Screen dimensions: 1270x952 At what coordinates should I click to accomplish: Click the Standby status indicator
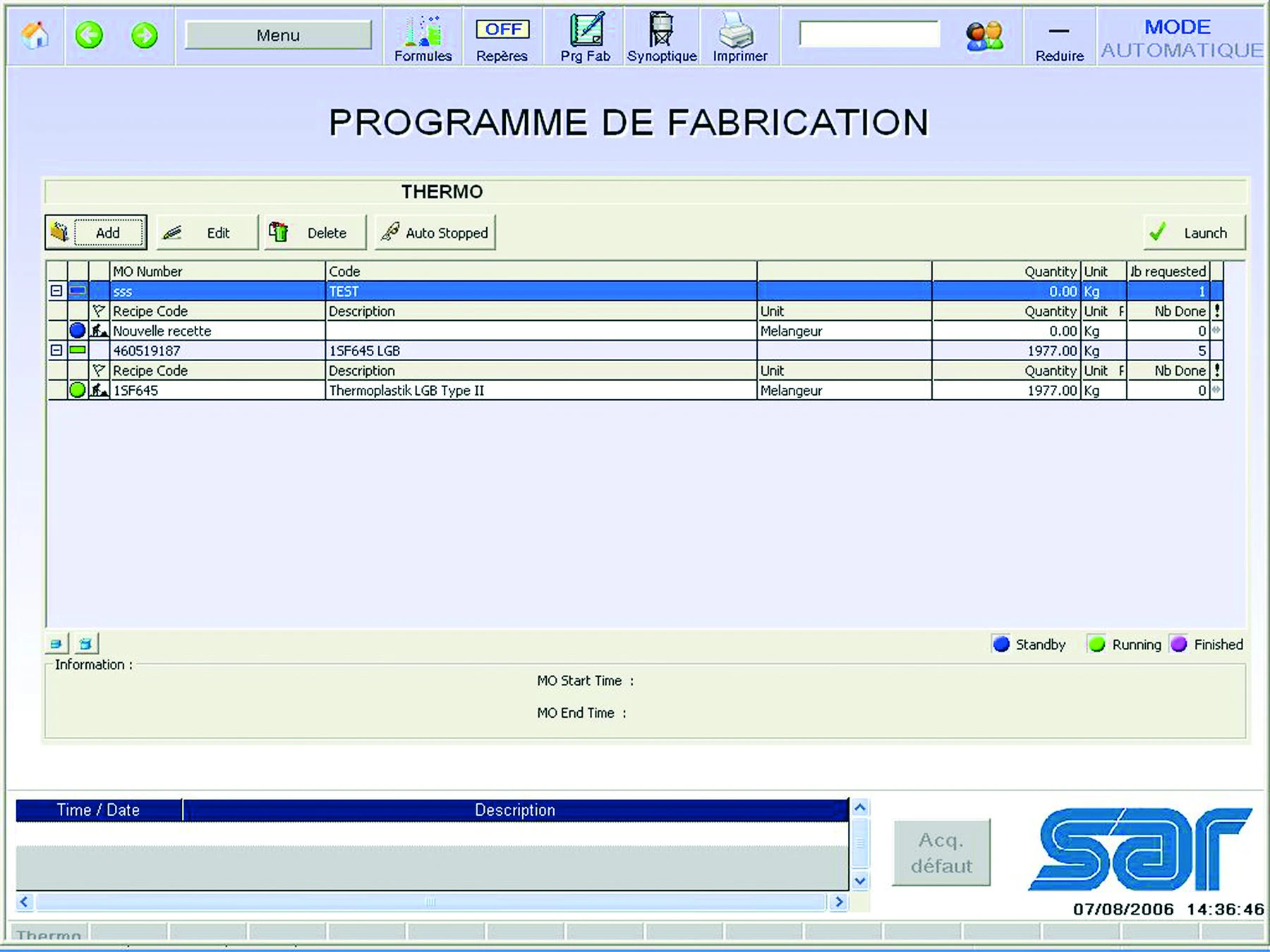pyautogui.click(x=1001, y=644)
